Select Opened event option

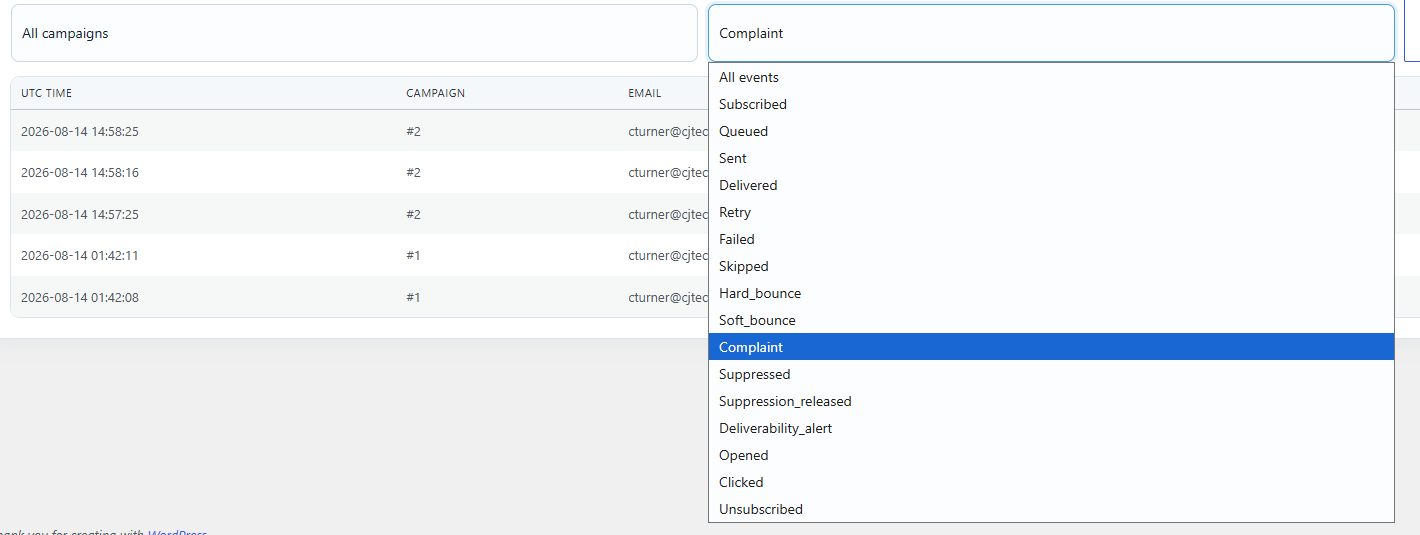pos(1051,455)
